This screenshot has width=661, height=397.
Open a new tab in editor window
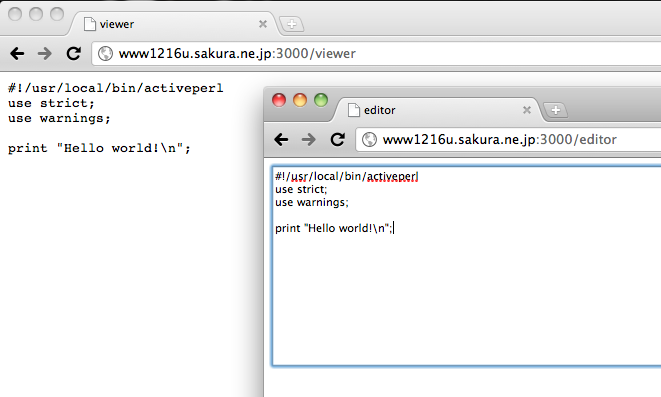point(556,110)
